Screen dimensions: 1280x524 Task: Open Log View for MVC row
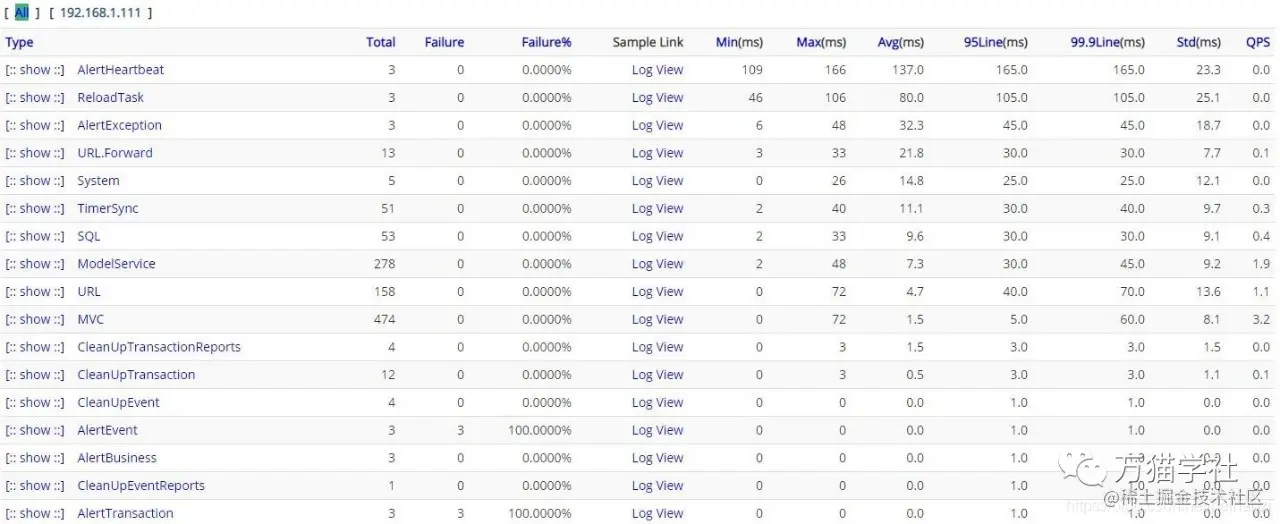point(657,319)
